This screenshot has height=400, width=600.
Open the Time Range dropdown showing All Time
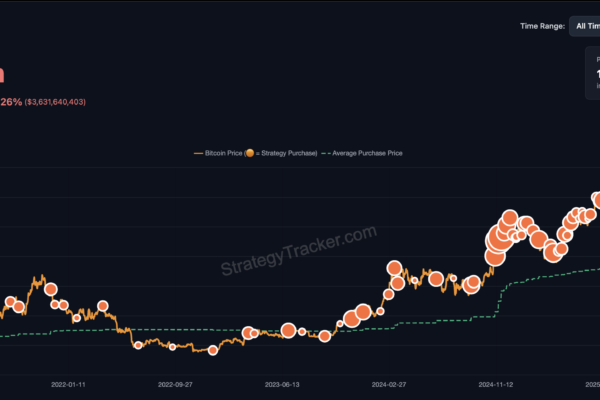584,25
